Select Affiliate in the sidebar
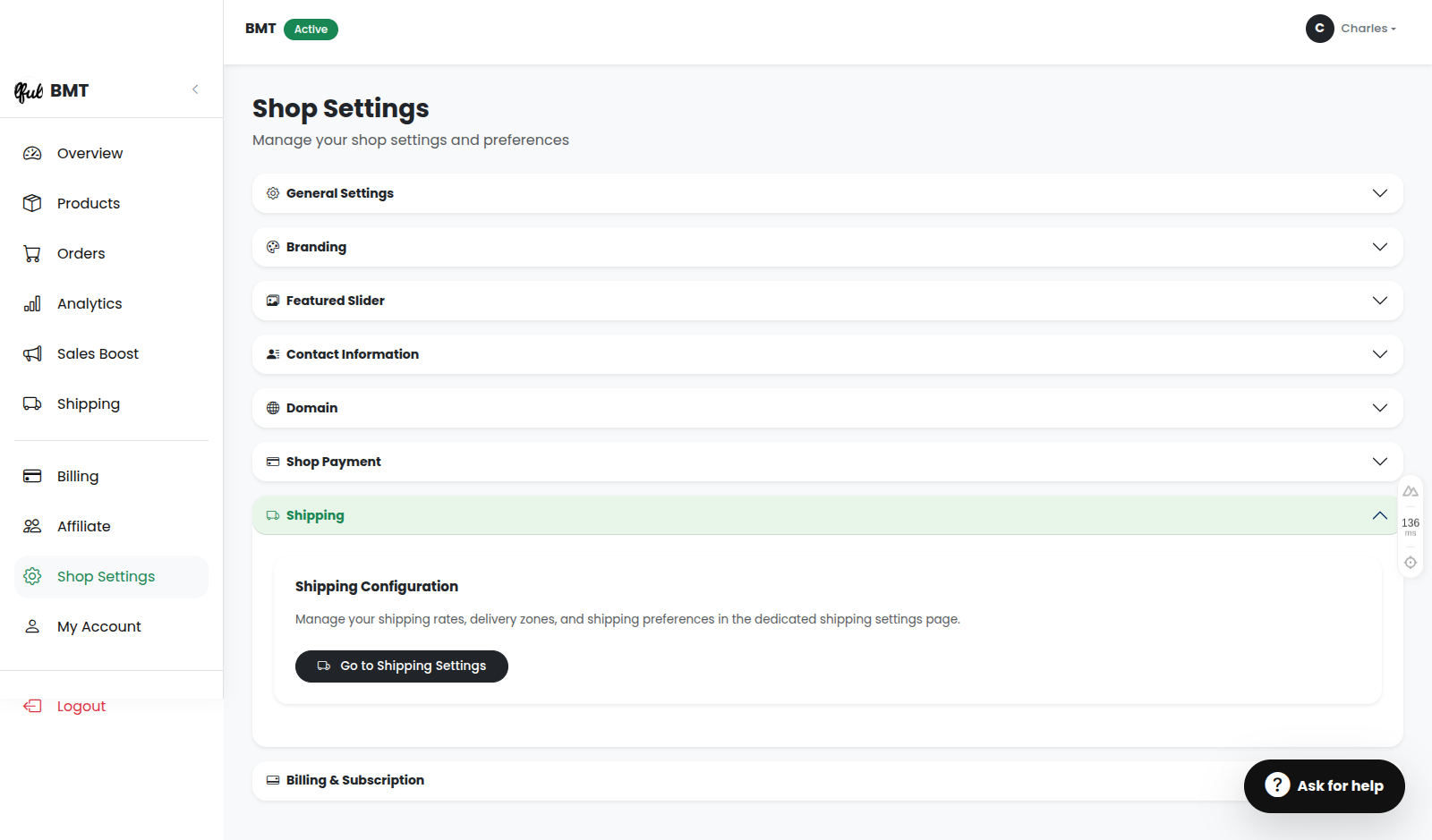This screenshot has width=1432, height=840. [111, 526]
